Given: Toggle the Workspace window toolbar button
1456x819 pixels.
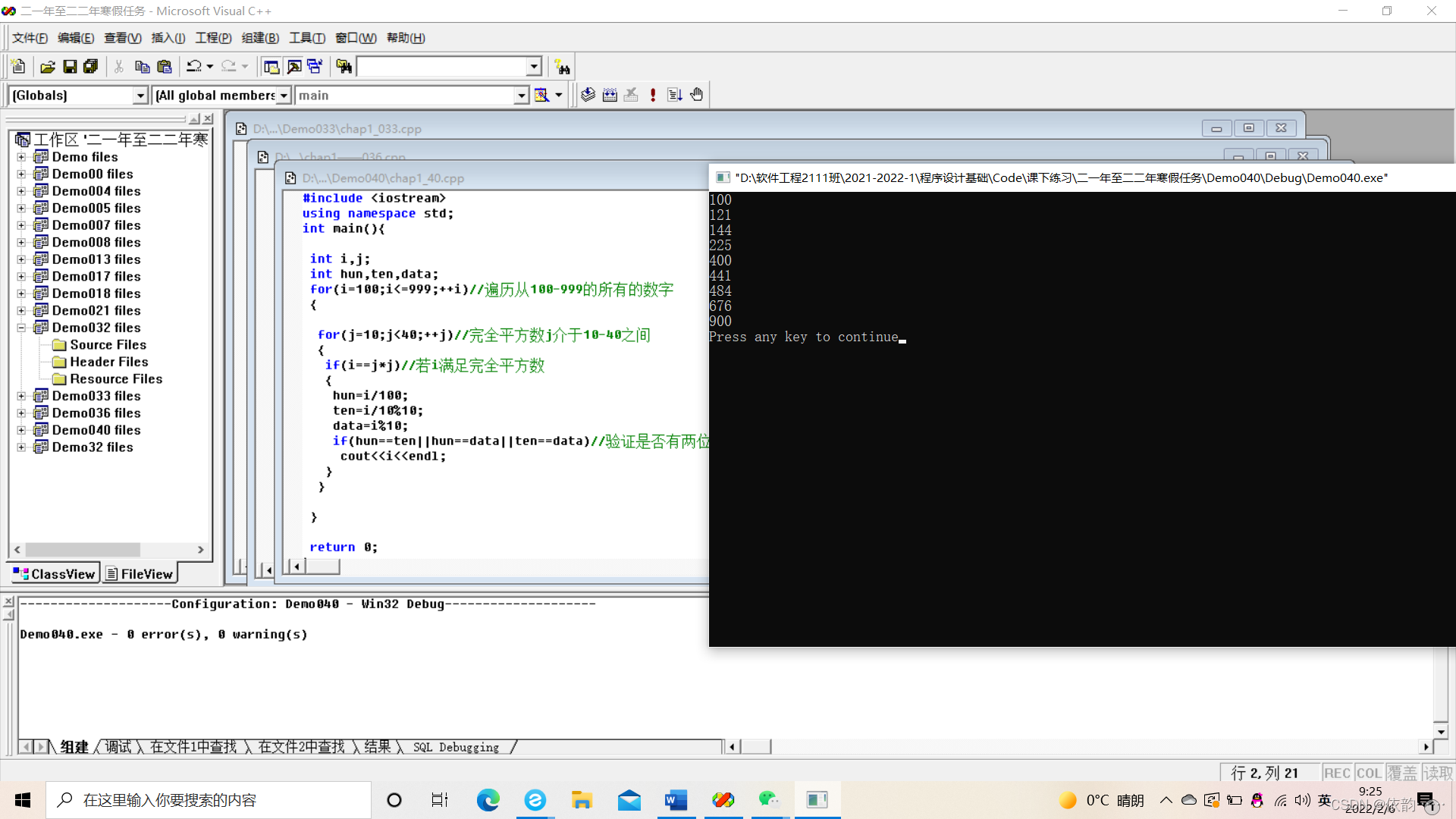Looking at the screenshot, I should point(271,67).
